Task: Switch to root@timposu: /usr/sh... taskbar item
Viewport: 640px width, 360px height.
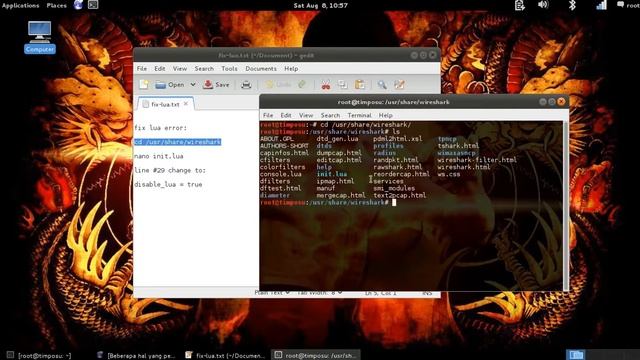Action: click(x=317, y=356)
